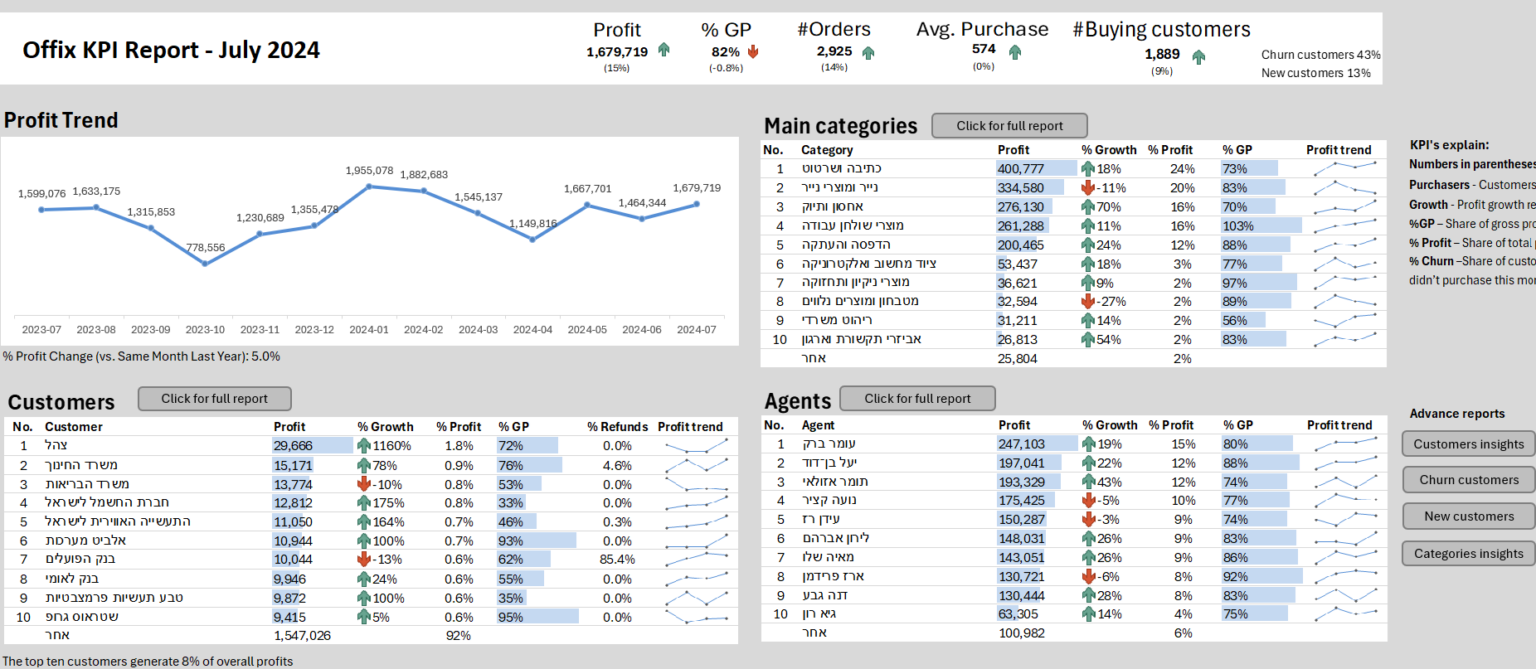Click the green 1160% growth arrow in Customers
This screenshot has height=669, width=1536.
pyautogui.click(x=364, y=446)
